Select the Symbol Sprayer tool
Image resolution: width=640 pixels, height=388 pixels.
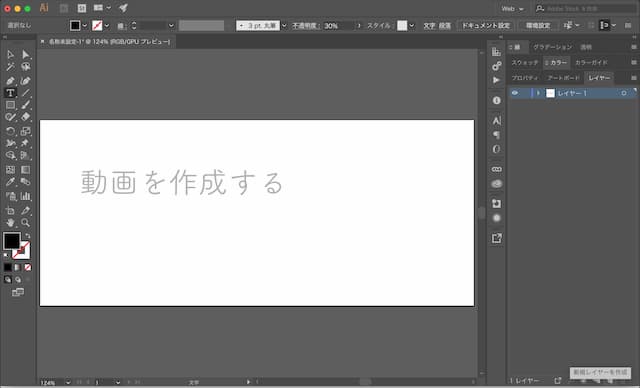pyautogui.click(x=10, y=196)
